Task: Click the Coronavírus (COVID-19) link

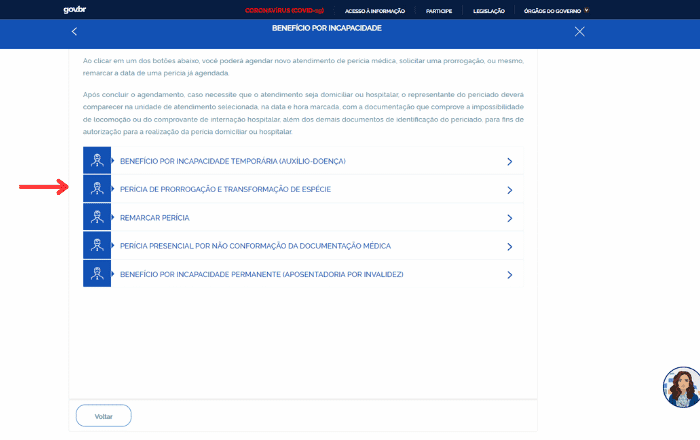Action: tap(284, 10)
